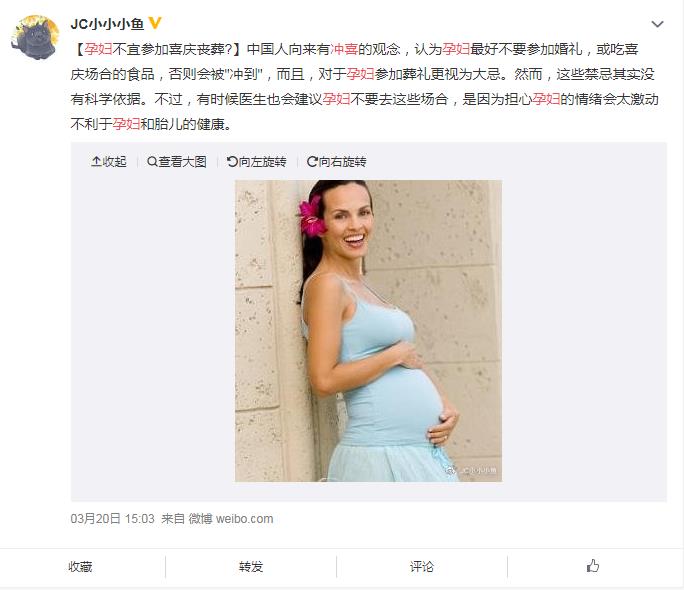Viewport: 684px width, 590px height.
Task: Click the rotate right arrow icon
Action: pyautogui.click(x=312, y=162)
